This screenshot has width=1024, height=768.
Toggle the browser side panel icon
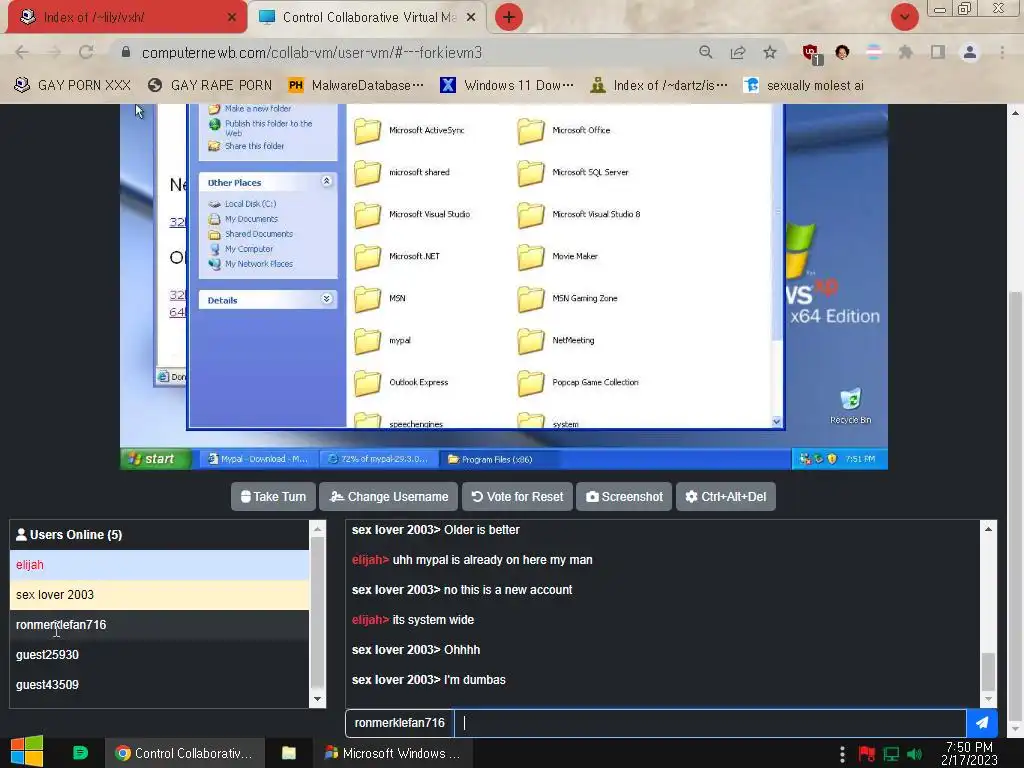point(938,52)
